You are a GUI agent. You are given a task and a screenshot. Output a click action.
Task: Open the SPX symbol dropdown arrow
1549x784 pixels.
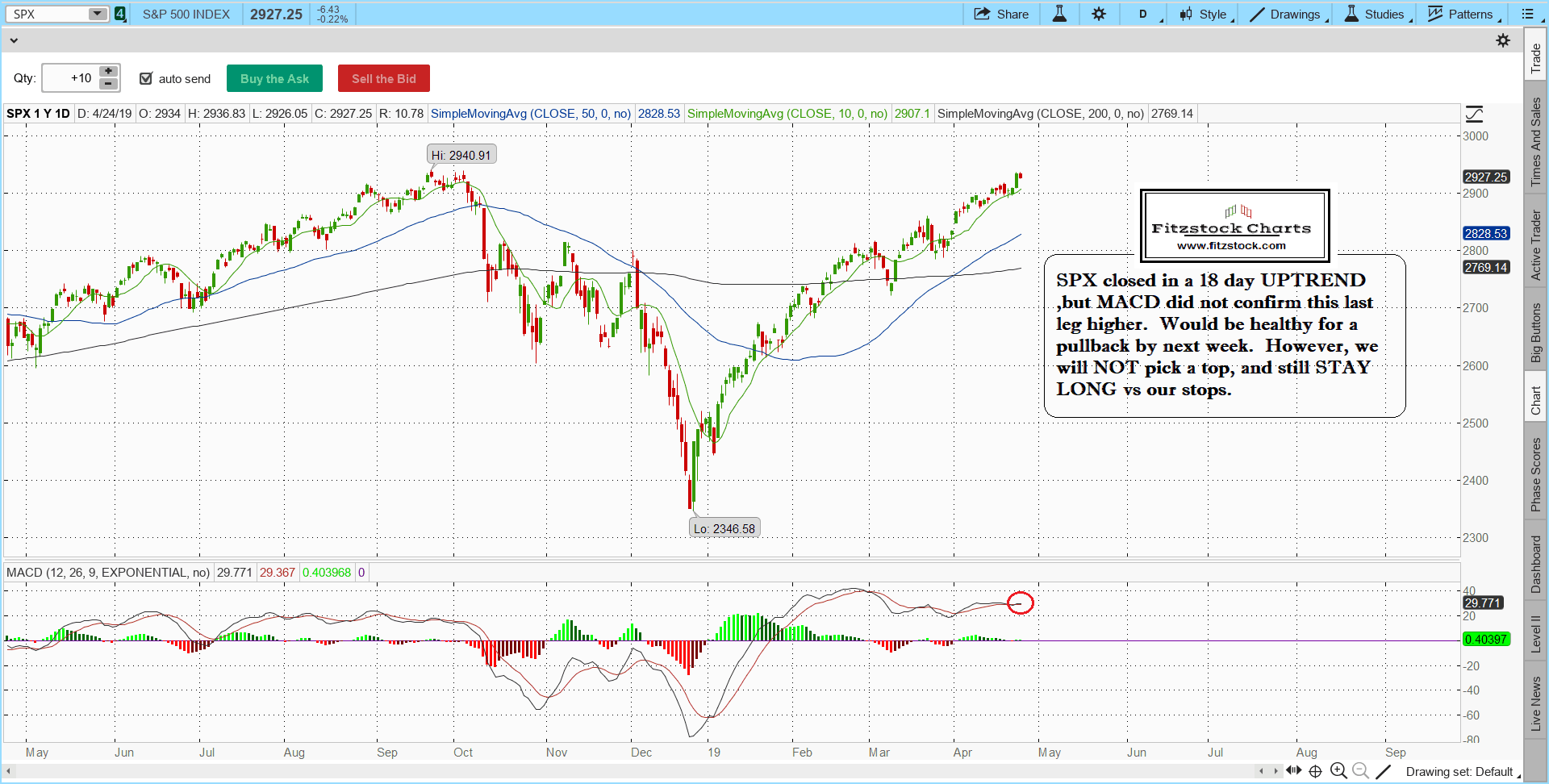point(97,14)
